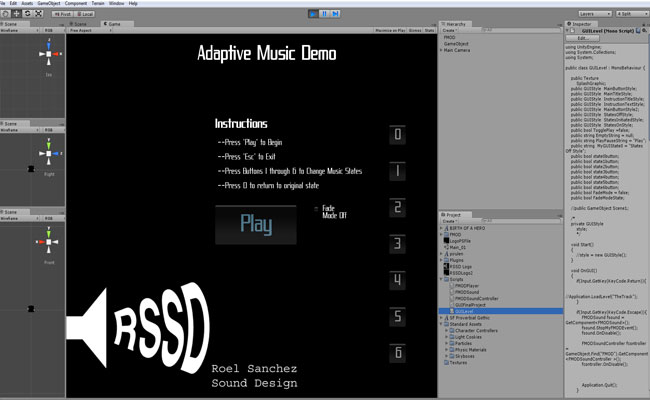
Task: Open the Inspector tab
Action: click(x=580, y=24)
